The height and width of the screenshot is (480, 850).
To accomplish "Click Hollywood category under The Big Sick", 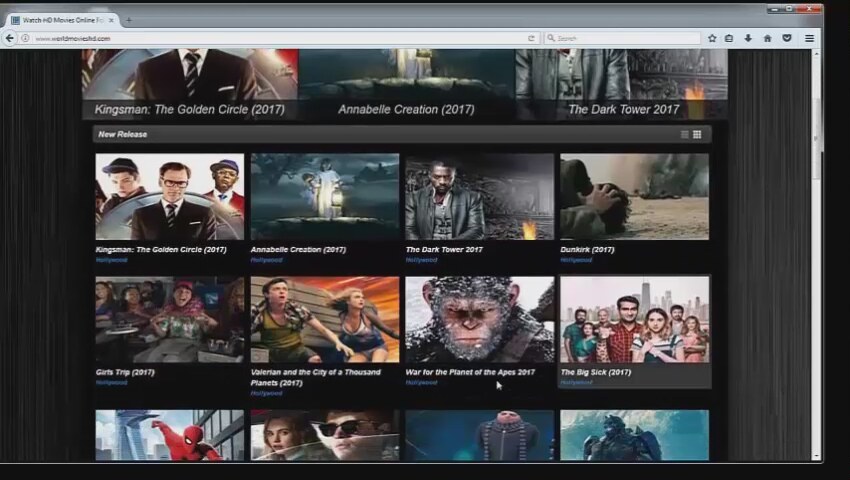I will click(x=576, y=382).
